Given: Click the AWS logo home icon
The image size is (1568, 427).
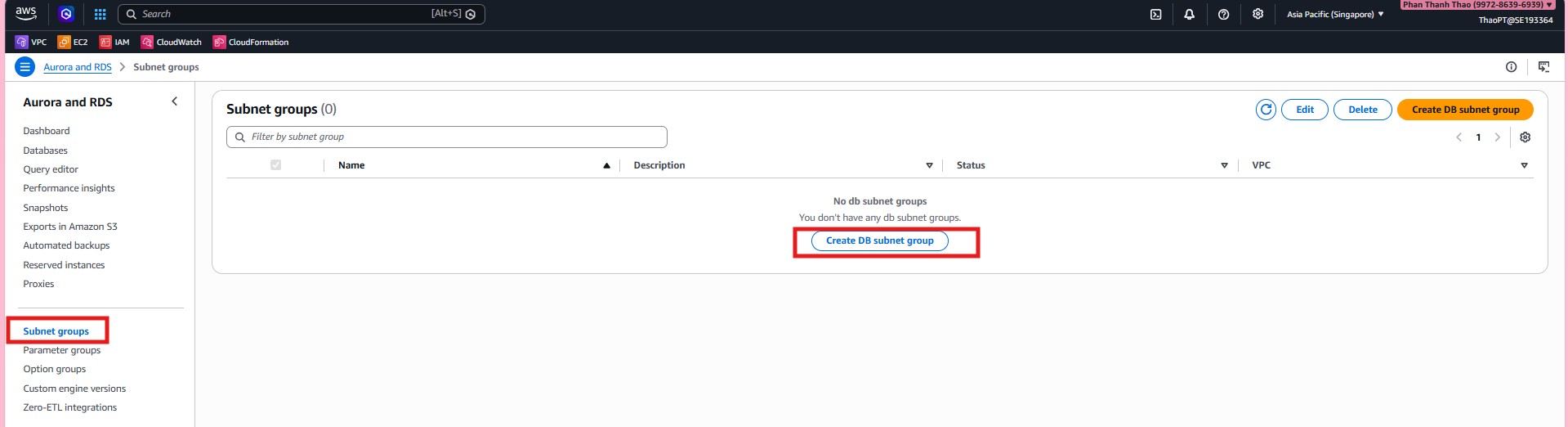Looking at the screenshot, I should [26, 13].
